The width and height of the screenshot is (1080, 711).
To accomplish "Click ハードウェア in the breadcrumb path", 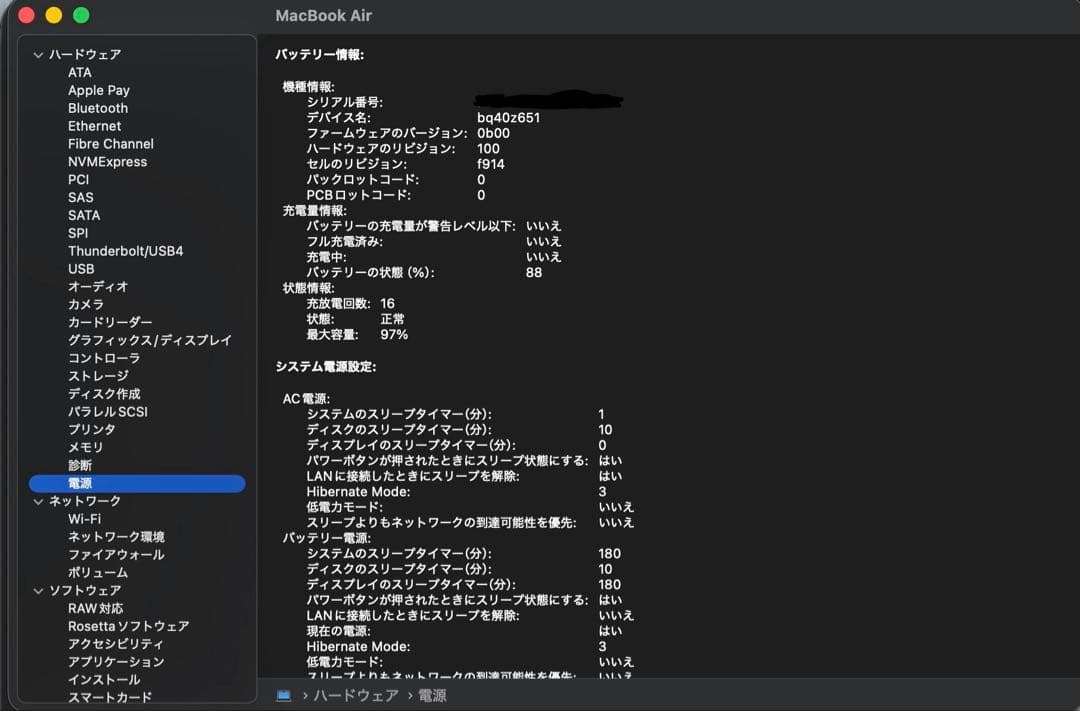I will tap(353, 694).
